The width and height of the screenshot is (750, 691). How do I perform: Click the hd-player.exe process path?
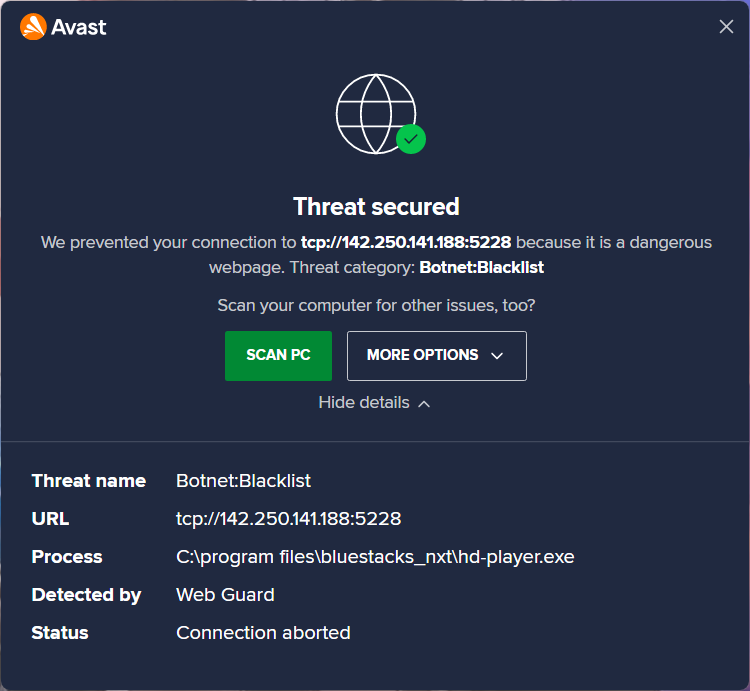coord(375,557)
